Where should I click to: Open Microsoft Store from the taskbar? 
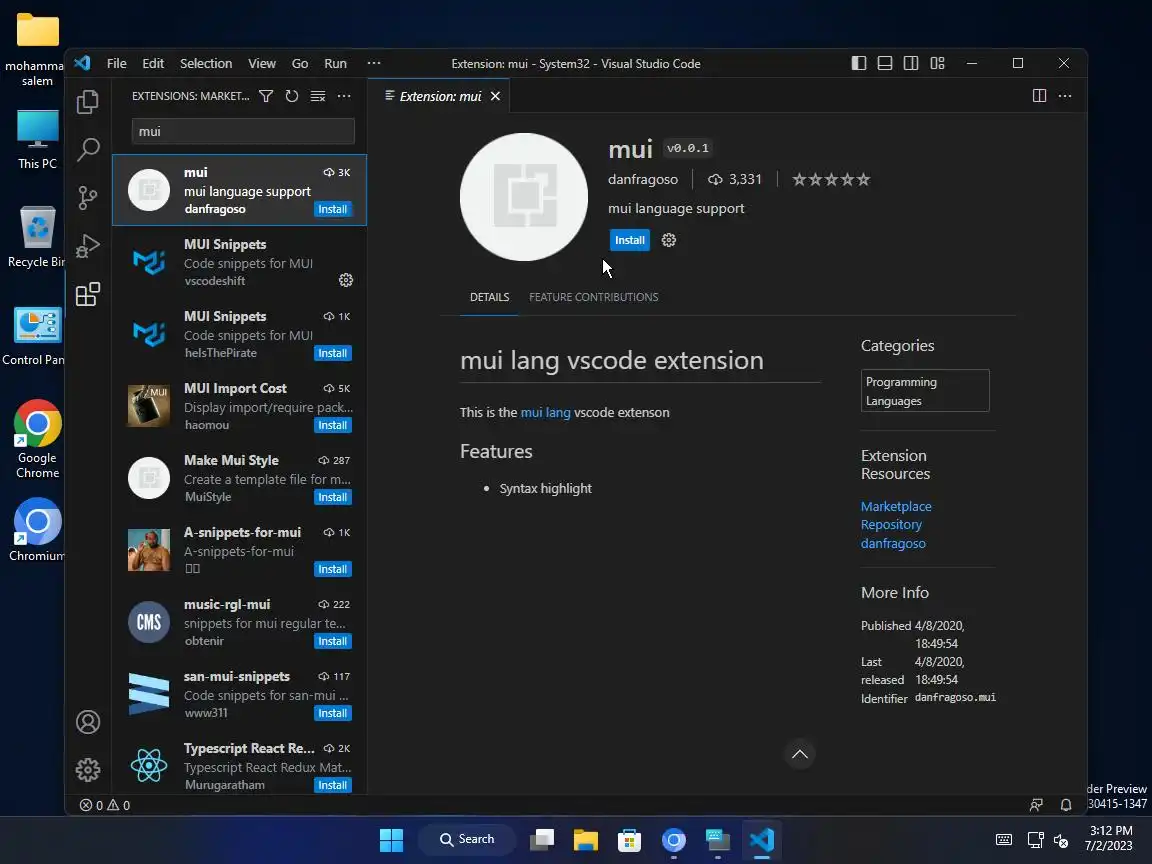(630, 839)
